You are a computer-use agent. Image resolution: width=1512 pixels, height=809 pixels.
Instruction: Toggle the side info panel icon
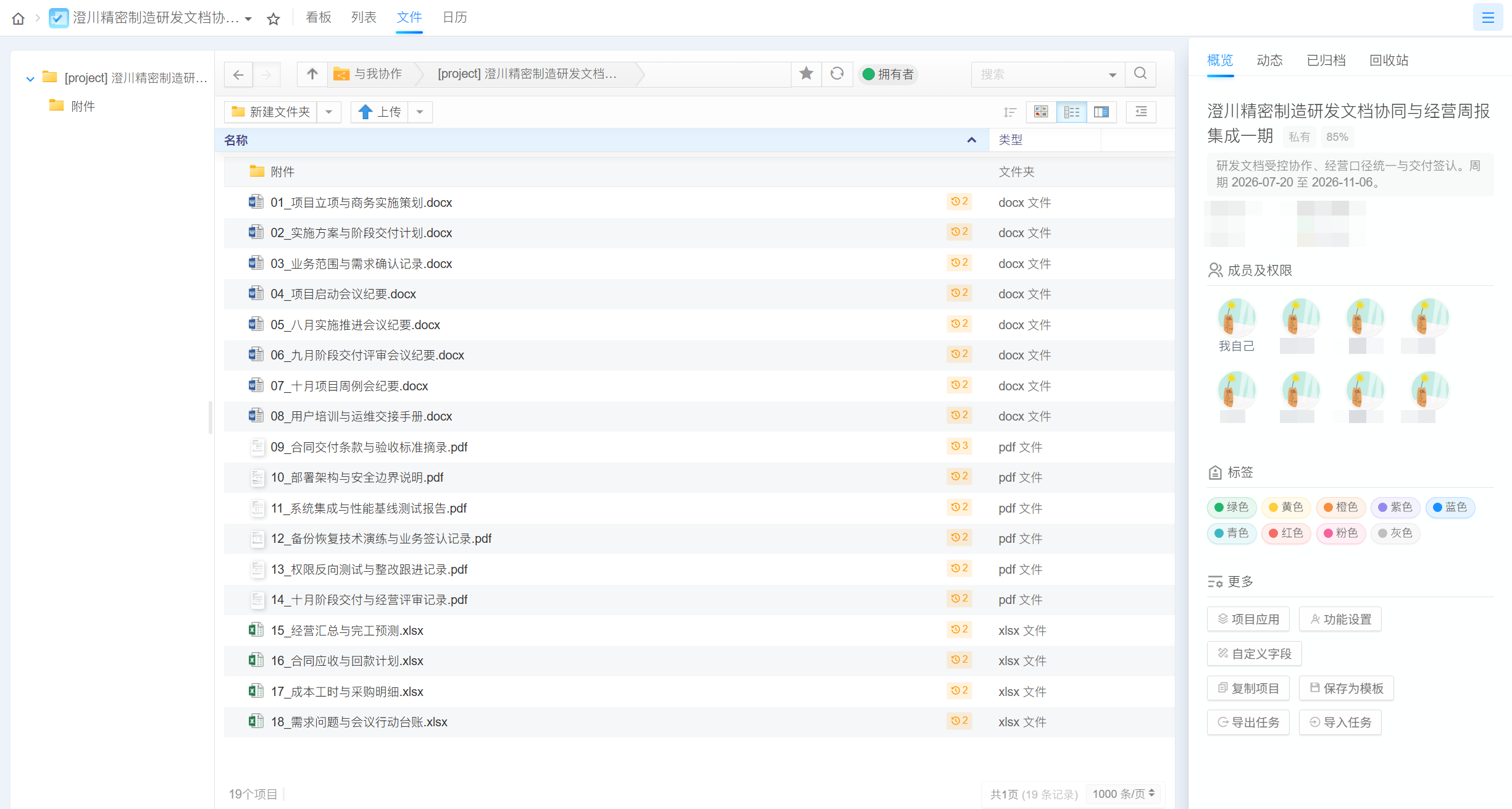1141,112
